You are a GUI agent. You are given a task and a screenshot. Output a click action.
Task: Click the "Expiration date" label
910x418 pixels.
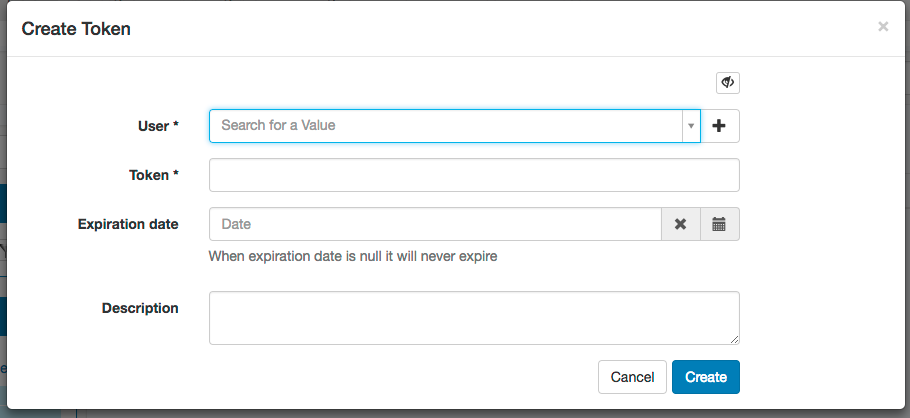click(128, 224)
